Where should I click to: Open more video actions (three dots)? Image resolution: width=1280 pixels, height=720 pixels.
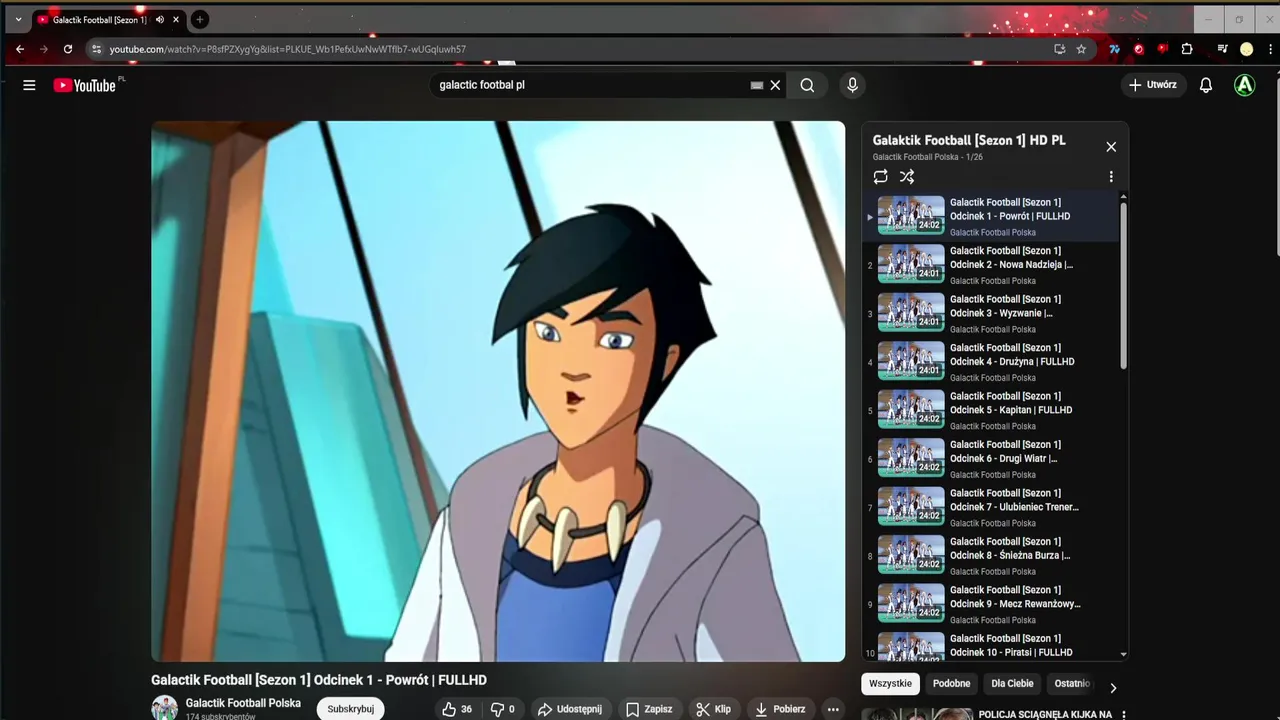click(x=833, y=709)
